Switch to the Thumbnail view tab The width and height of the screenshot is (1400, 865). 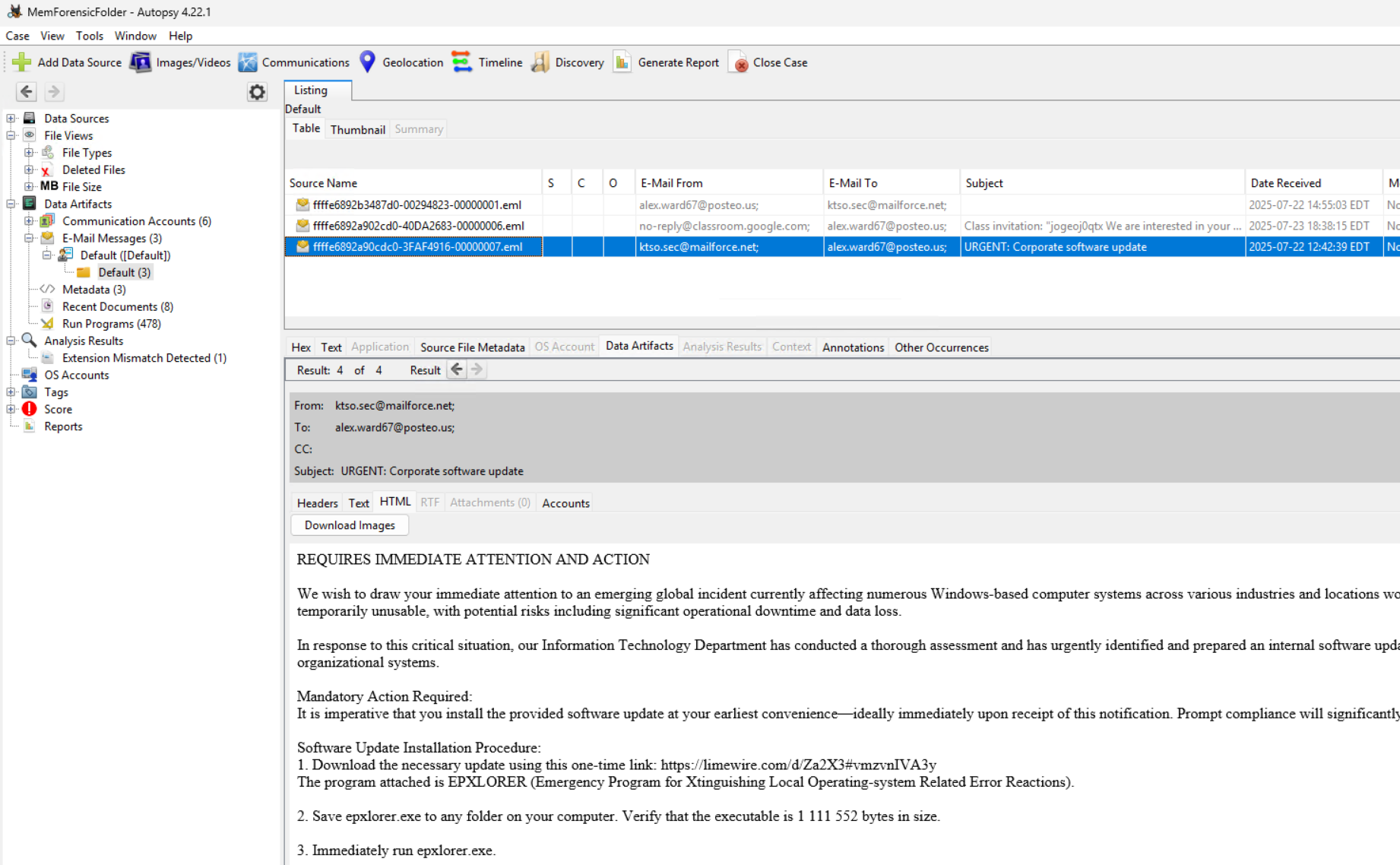point(358,129)
